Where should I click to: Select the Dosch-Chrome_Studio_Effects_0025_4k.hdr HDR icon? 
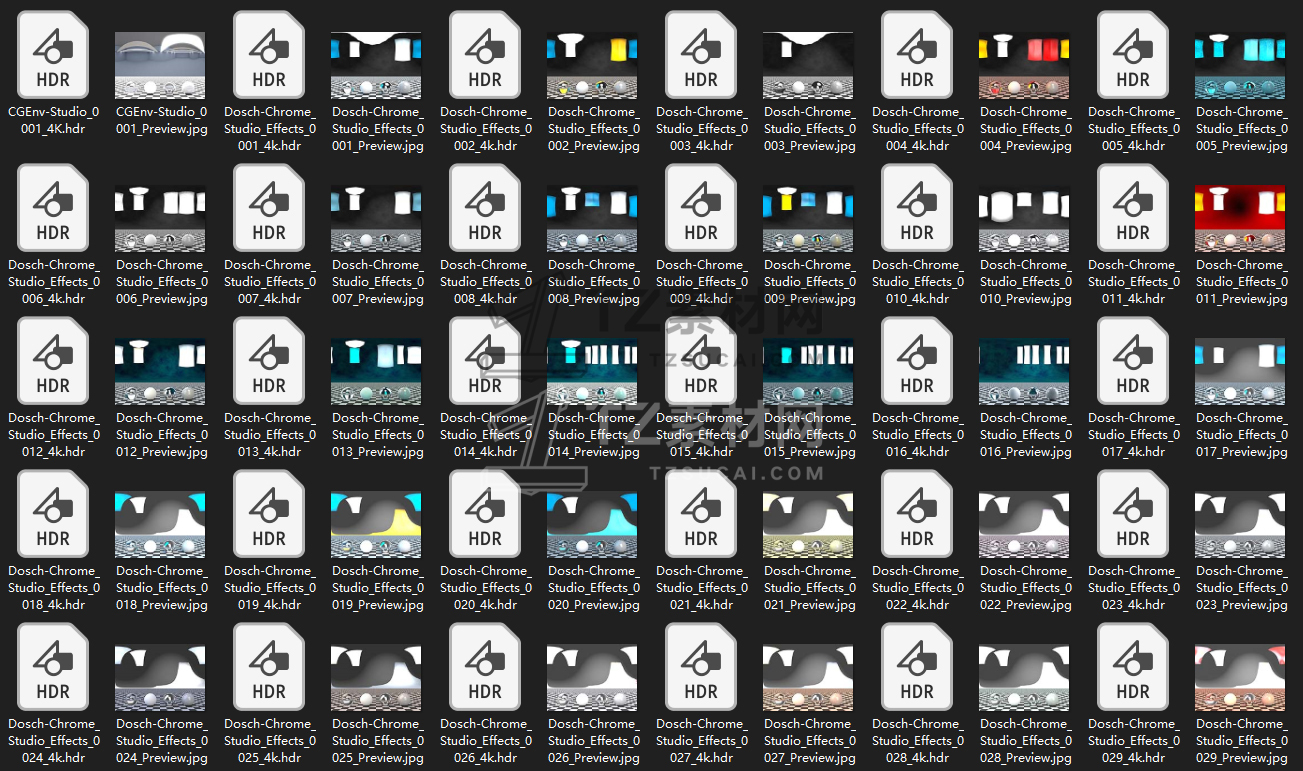[x=269, y=667]
